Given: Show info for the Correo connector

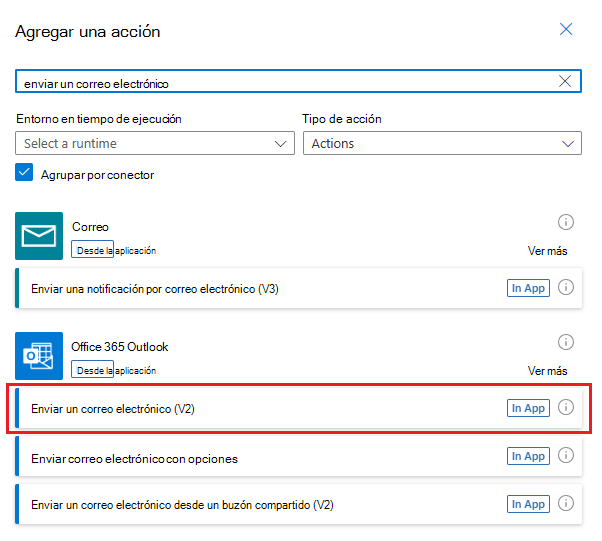Looking at the screenshot, I should 566,222.
